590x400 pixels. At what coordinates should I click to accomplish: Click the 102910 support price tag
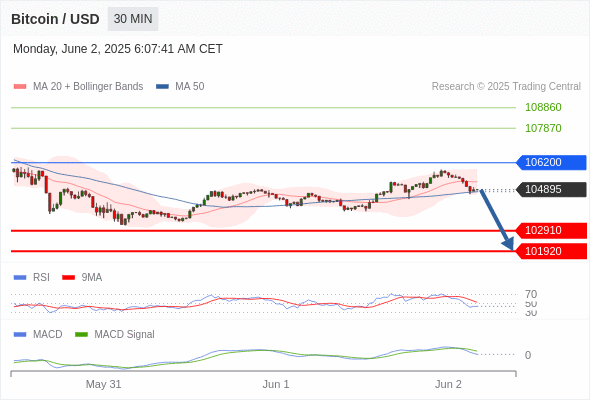click(551, 230)
